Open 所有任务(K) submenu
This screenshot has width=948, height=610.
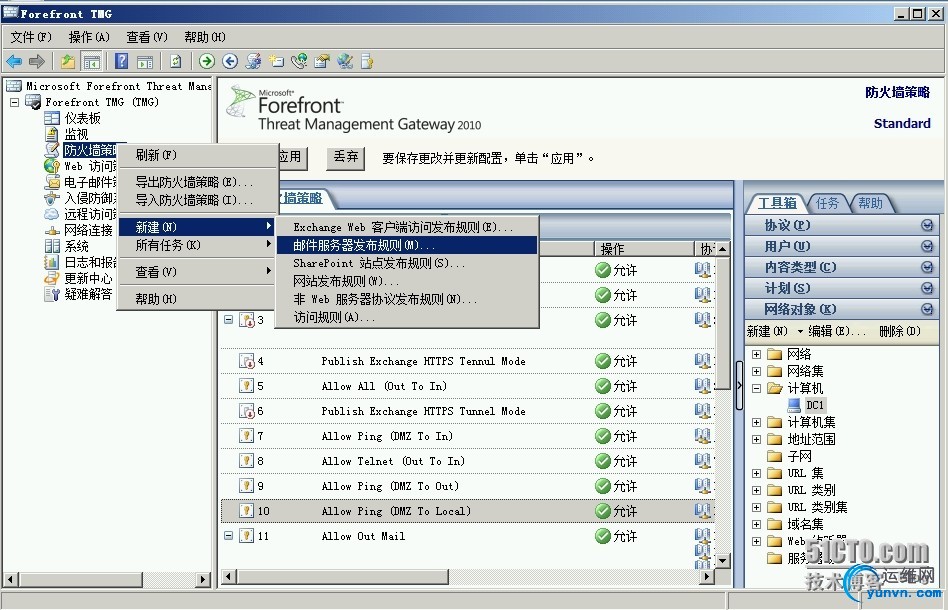(198, 245)
